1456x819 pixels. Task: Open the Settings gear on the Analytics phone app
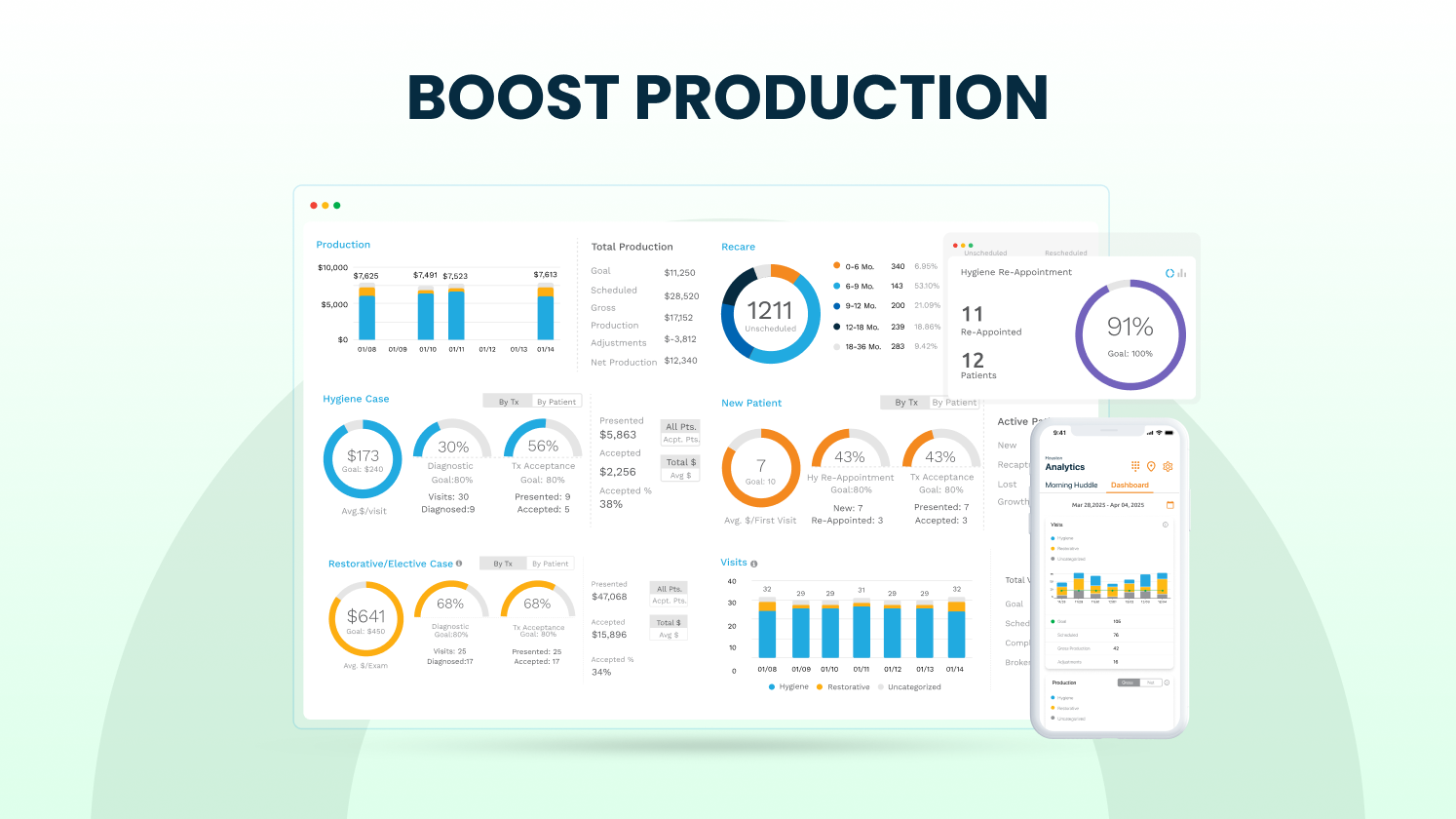(1169, 466)
